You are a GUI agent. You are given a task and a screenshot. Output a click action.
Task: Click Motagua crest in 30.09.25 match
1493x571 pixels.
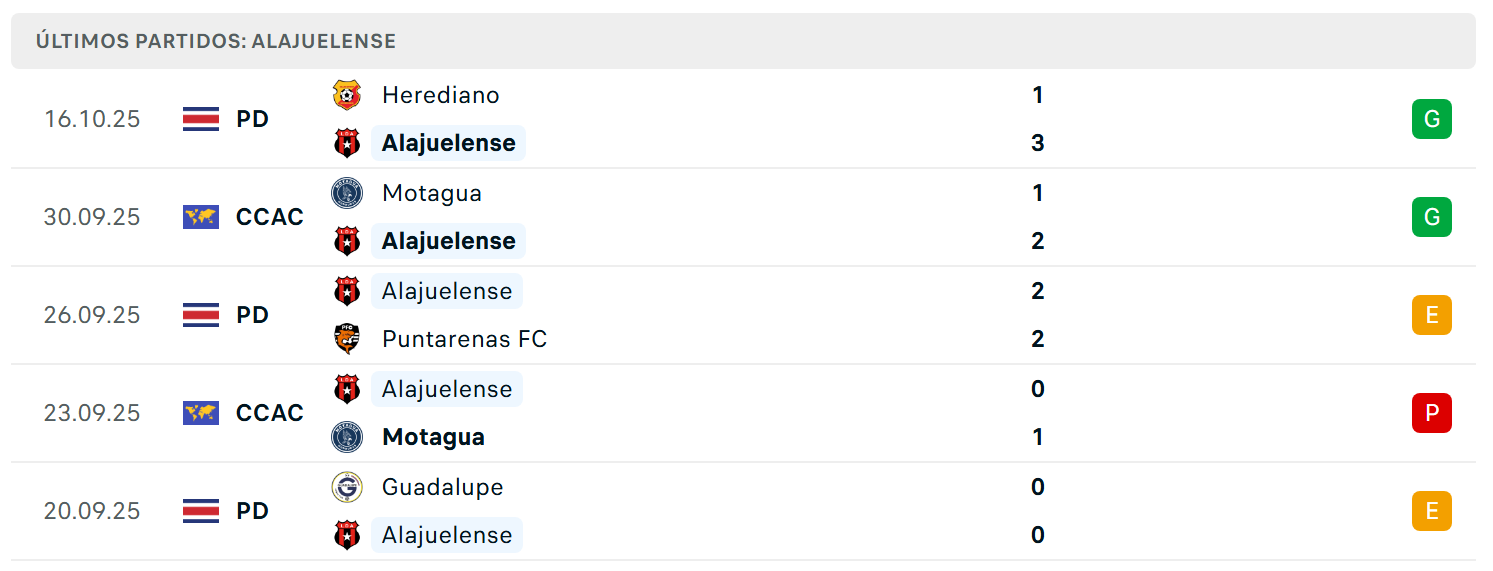(347, 193)
